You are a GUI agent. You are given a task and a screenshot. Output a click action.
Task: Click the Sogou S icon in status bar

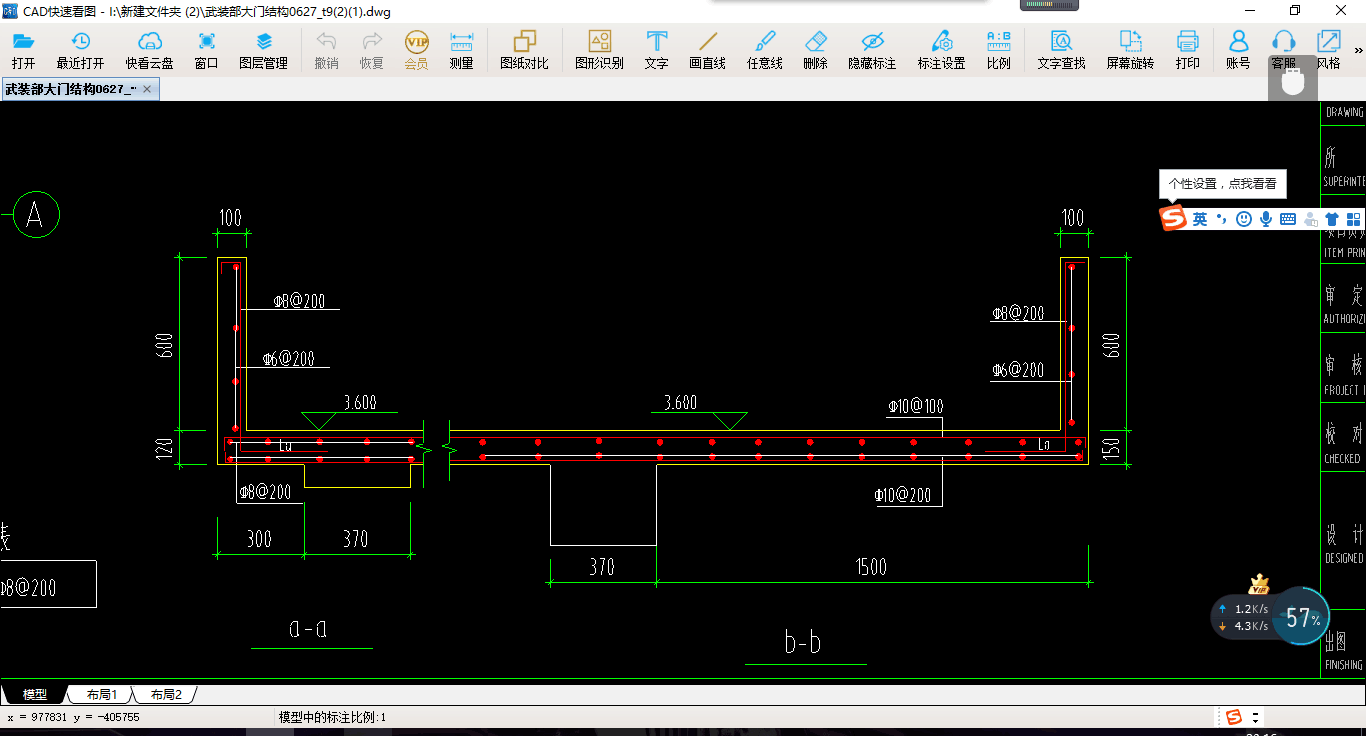[1234, 717]
